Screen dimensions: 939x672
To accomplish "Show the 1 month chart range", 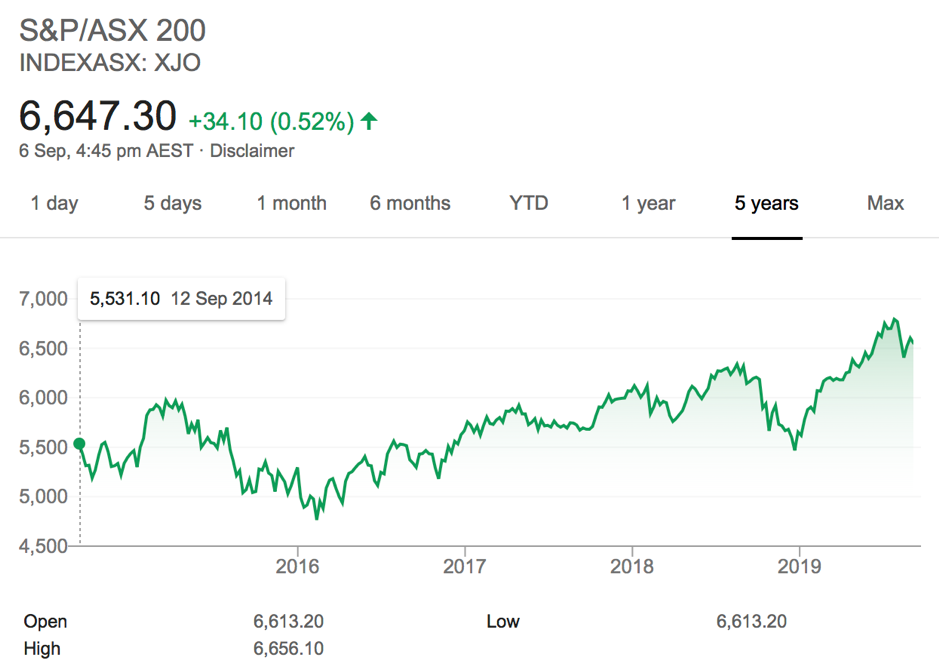I will click(291, 203).
